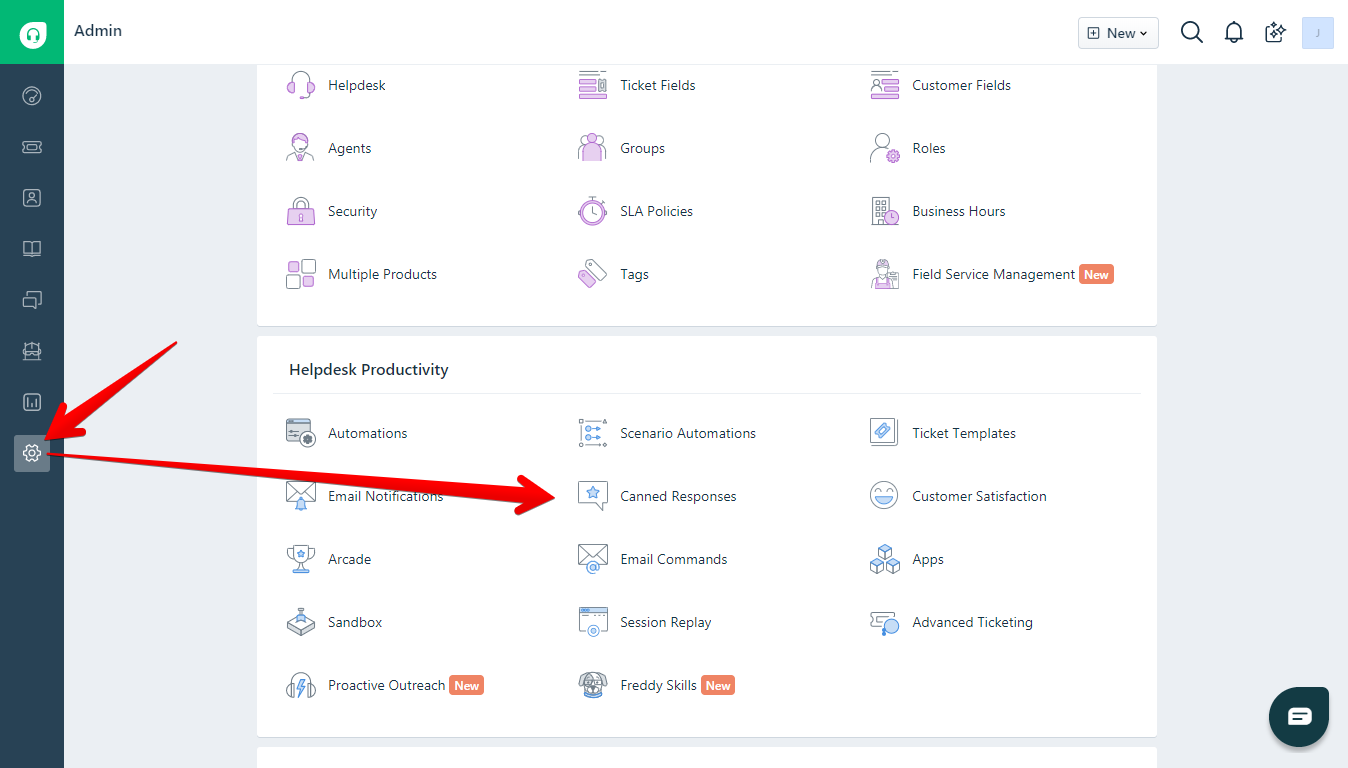
Task: Click the New badge beside Freddy Skills
Action: [718, 685]
